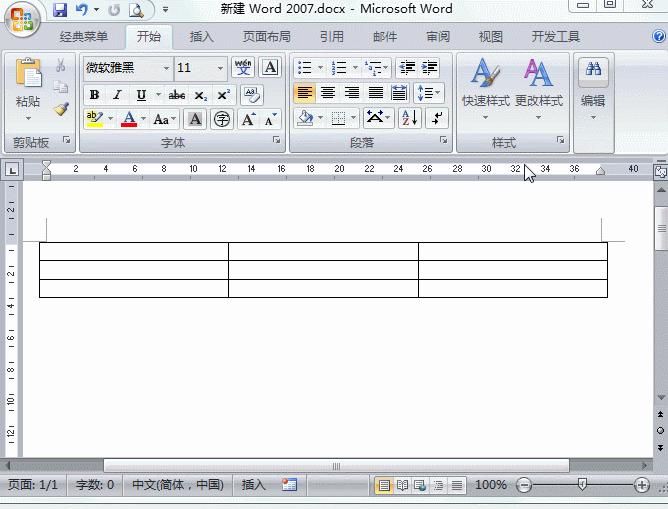668x509 pixels.
Task: Switch to the 页面布局 tab
Action: point(267,37)
